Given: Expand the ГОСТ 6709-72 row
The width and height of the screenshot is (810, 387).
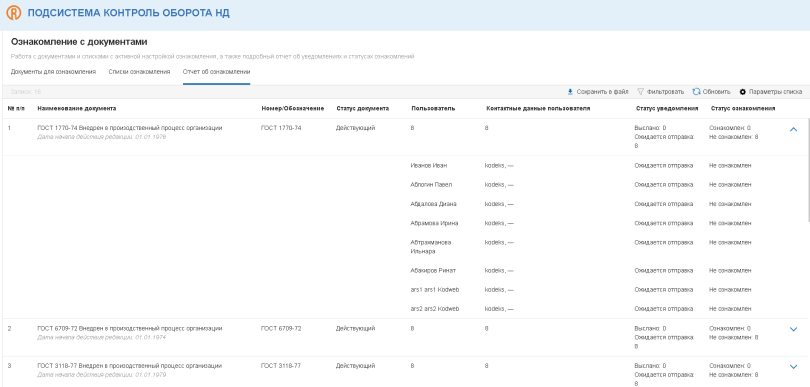Looking at the screenshot, I should pos(793,329).
